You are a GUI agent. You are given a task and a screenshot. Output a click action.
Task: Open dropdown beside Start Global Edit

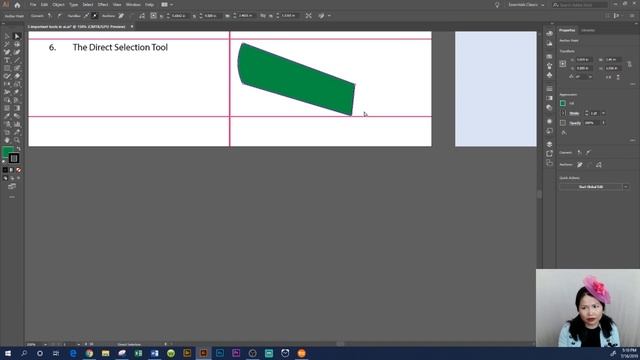(x=626, y=187)
